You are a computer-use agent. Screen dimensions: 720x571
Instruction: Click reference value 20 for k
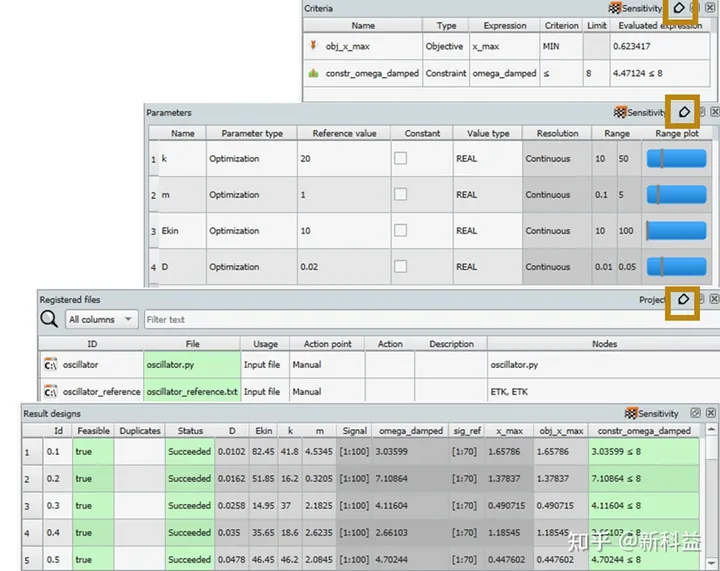(344, 158)
